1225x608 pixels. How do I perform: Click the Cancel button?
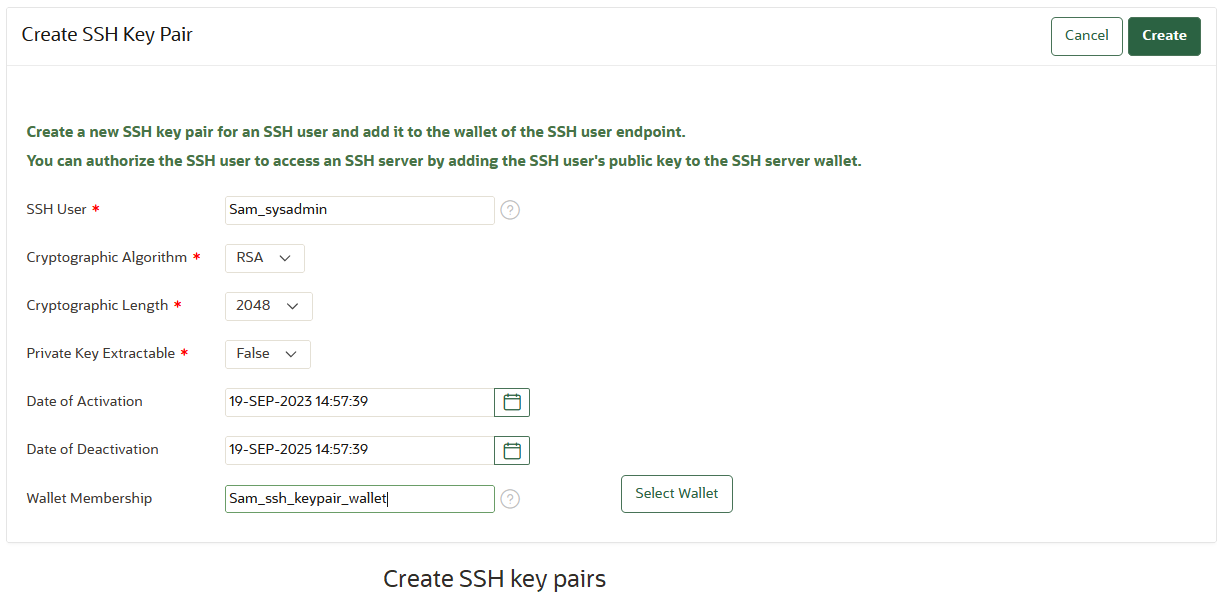pos(1086,35)
